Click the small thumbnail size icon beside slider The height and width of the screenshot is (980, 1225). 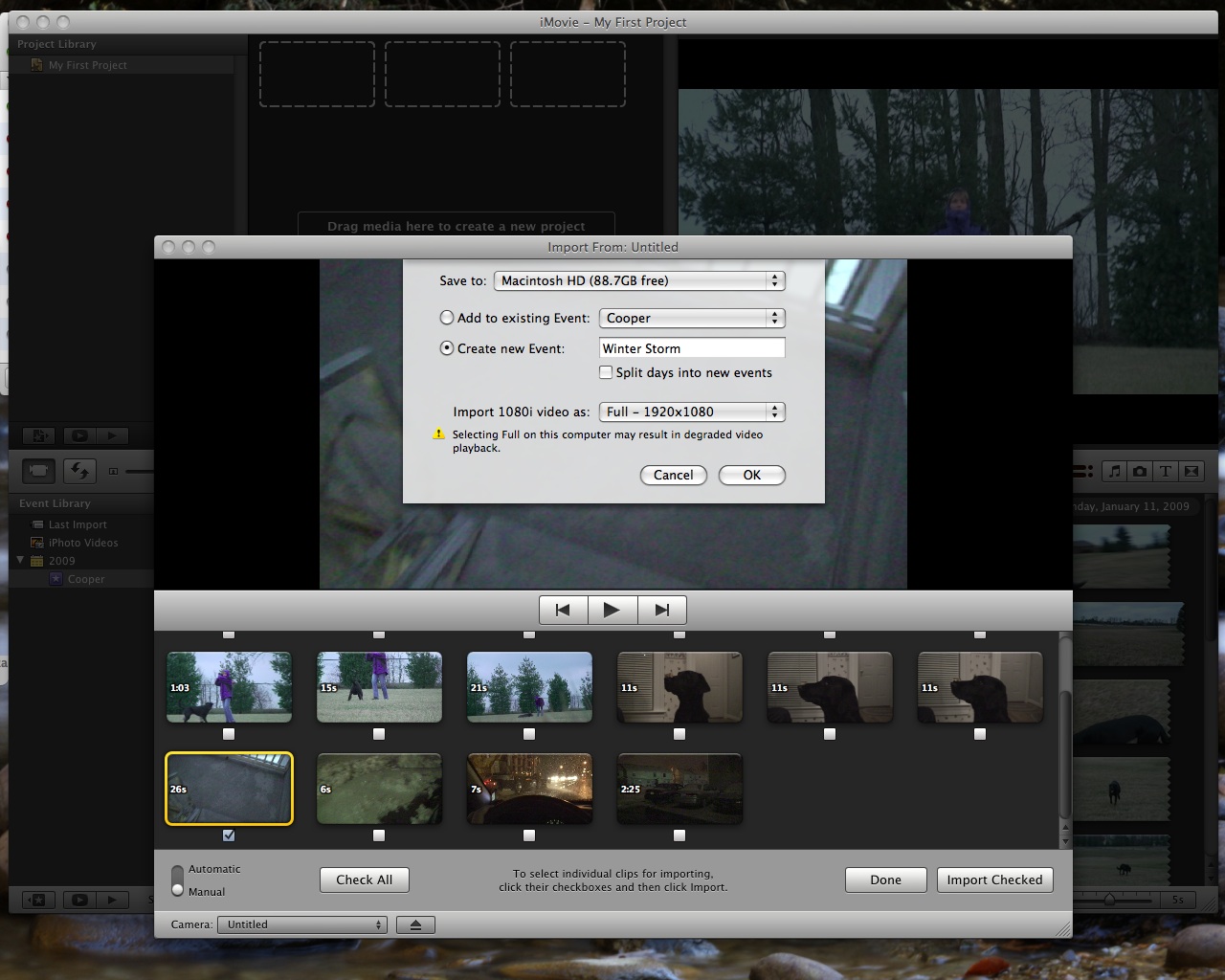tap(113, 471)
